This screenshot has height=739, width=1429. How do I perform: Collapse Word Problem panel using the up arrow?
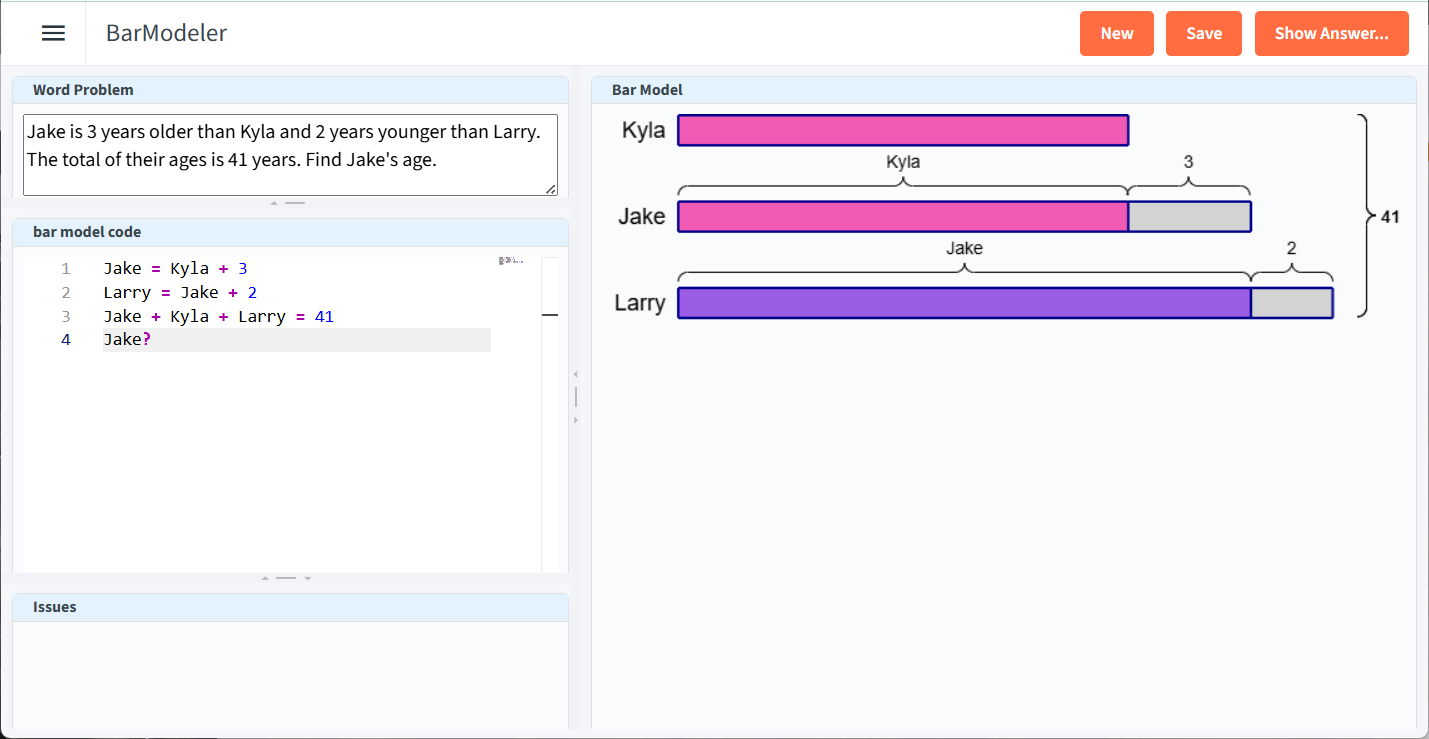point(274,203)
